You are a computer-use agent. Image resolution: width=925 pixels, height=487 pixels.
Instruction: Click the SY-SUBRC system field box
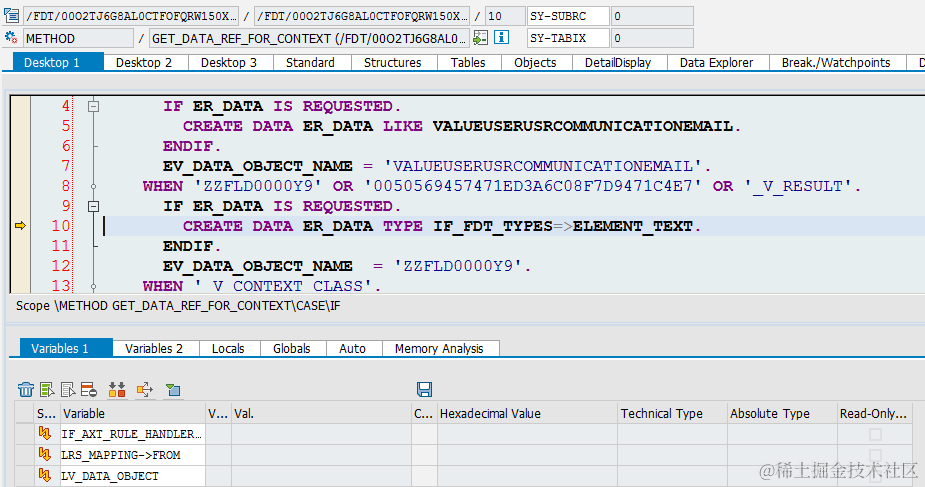click(568, 16)
